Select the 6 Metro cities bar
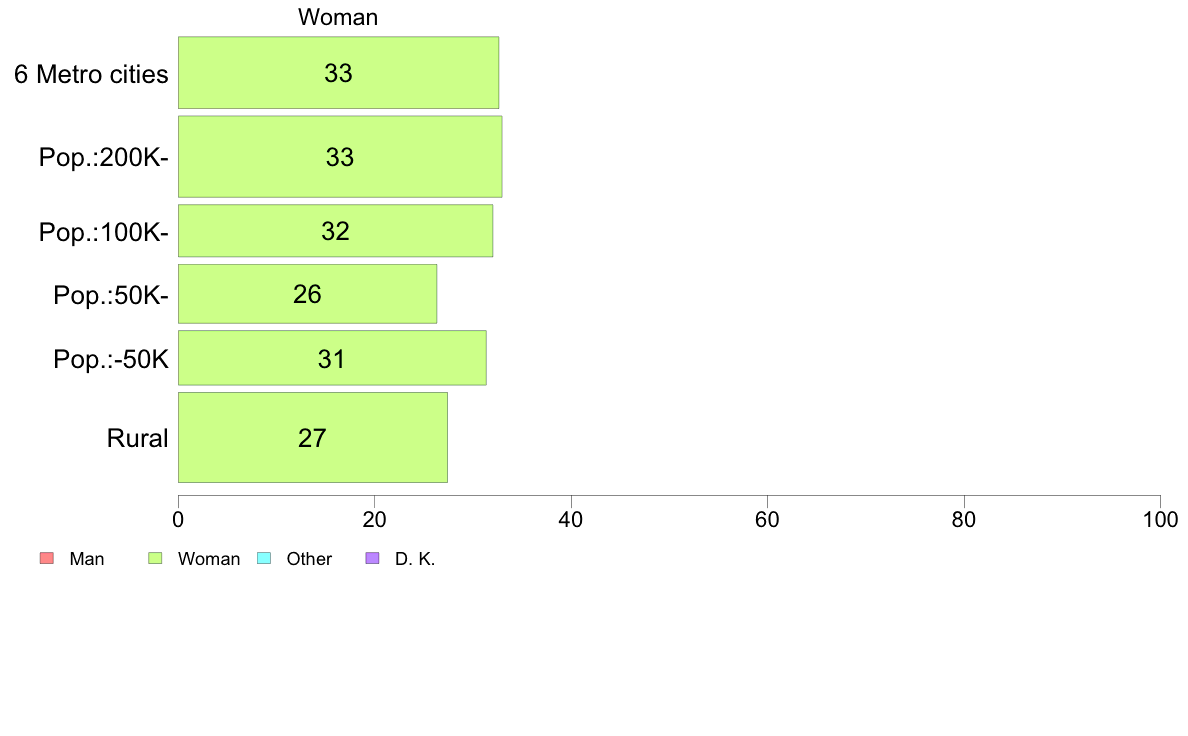 (x=338, y=73)
